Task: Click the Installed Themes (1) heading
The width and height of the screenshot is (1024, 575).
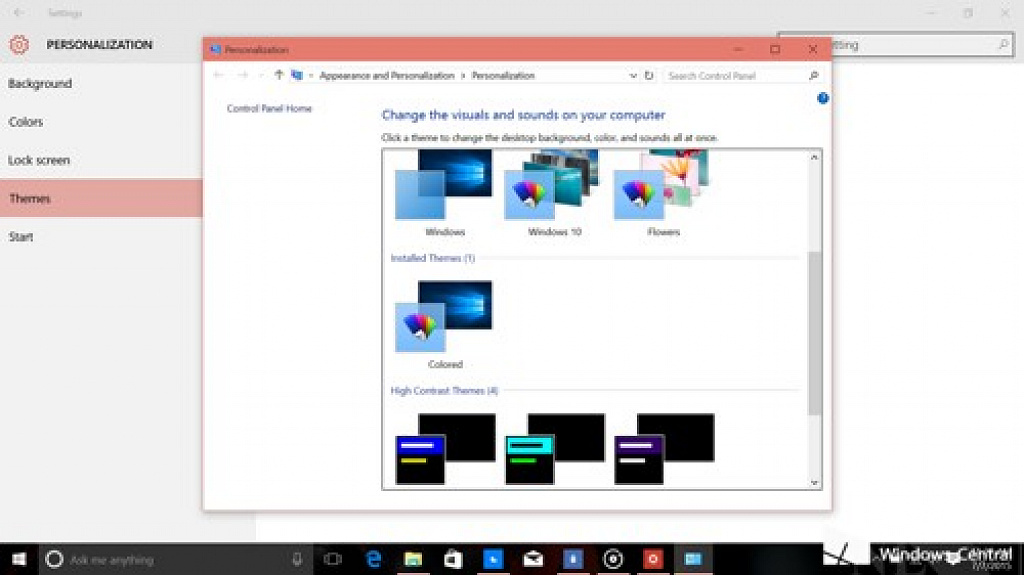Action: [432, 258]
